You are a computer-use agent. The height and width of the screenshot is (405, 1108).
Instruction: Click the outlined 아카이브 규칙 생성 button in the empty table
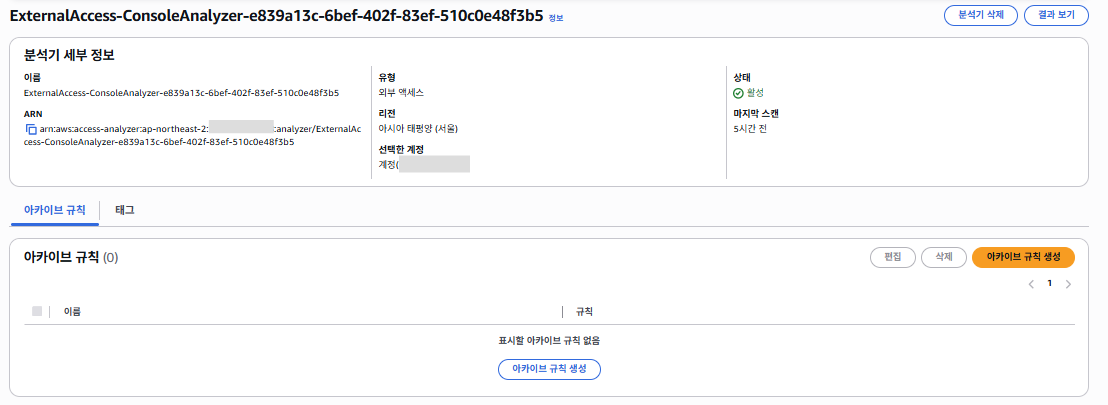point(549,369)
